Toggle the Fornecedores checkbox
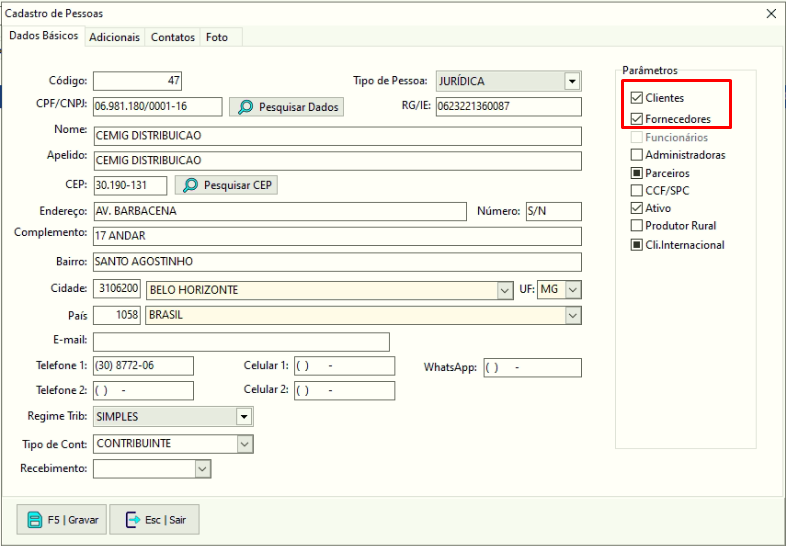Image resolution: width=786 pixels, height=546 pixels. point(637,119)
